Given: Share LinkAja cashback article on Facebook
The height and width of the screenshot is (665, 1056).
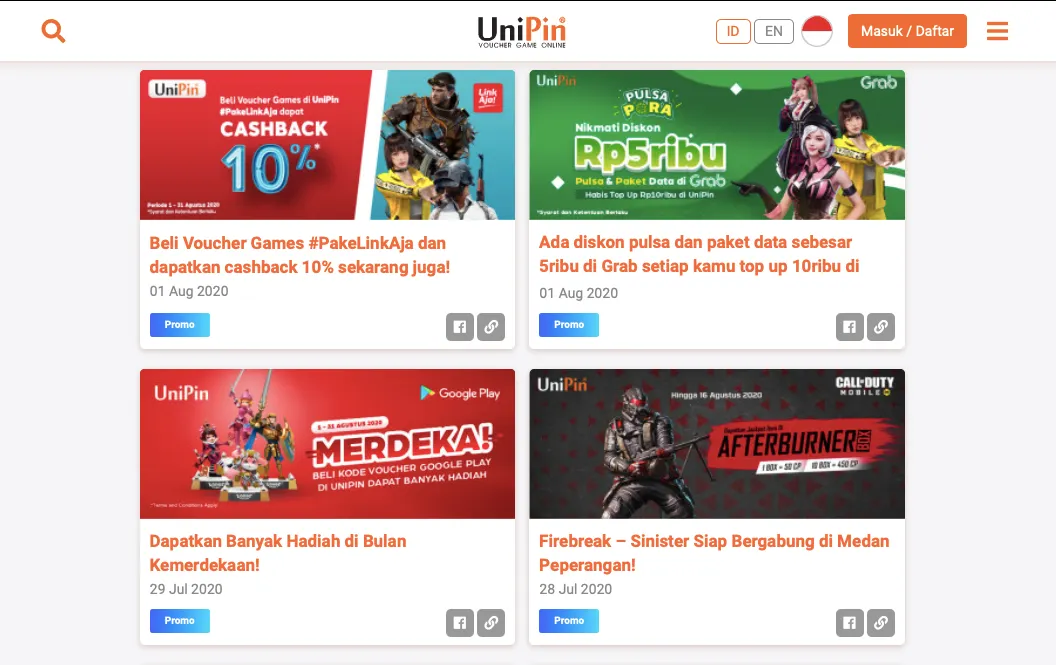Looking at the screenshot, I should point(460,327).
